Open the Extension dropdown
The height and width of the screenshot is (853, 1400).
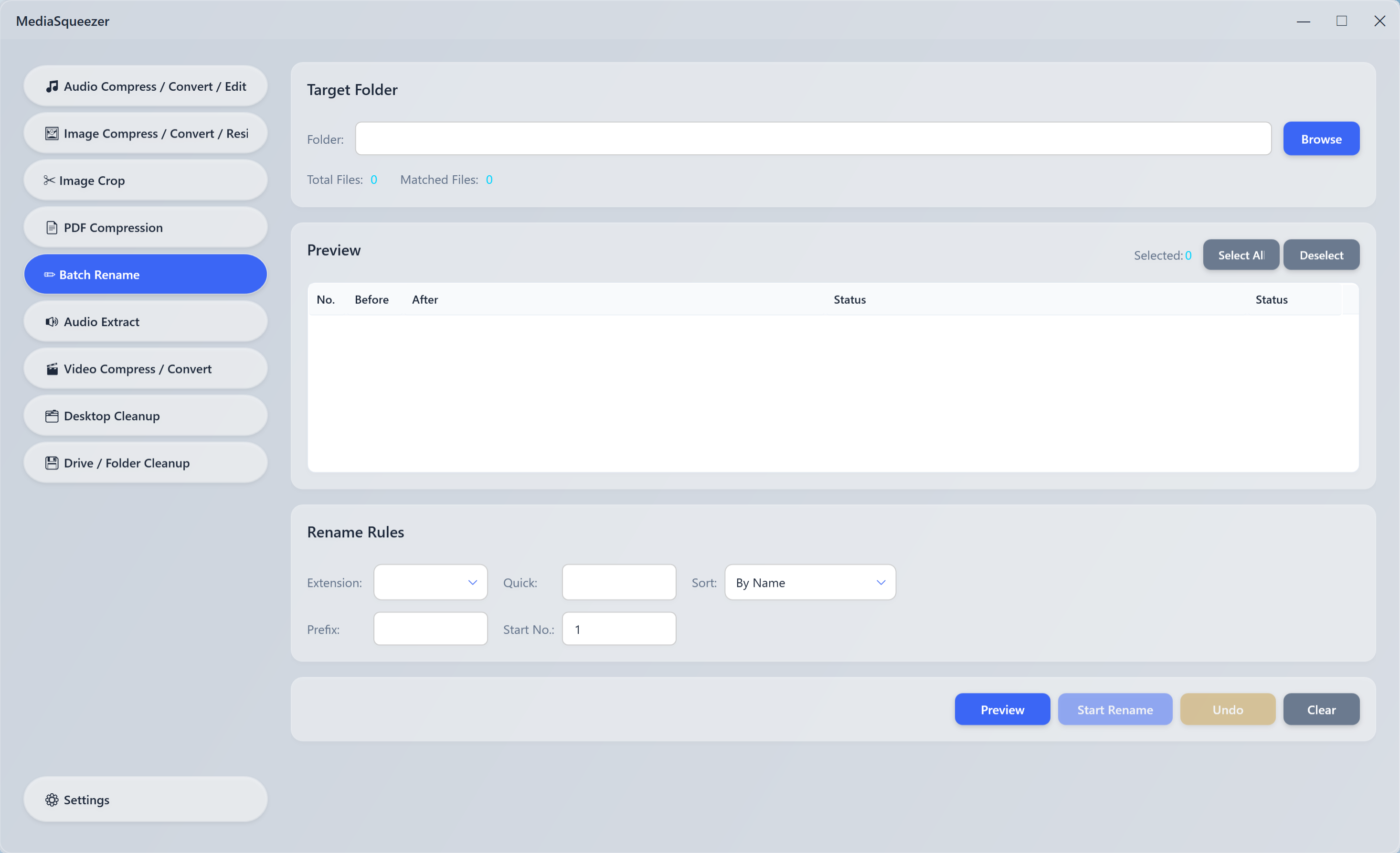[x=430, y=582]
